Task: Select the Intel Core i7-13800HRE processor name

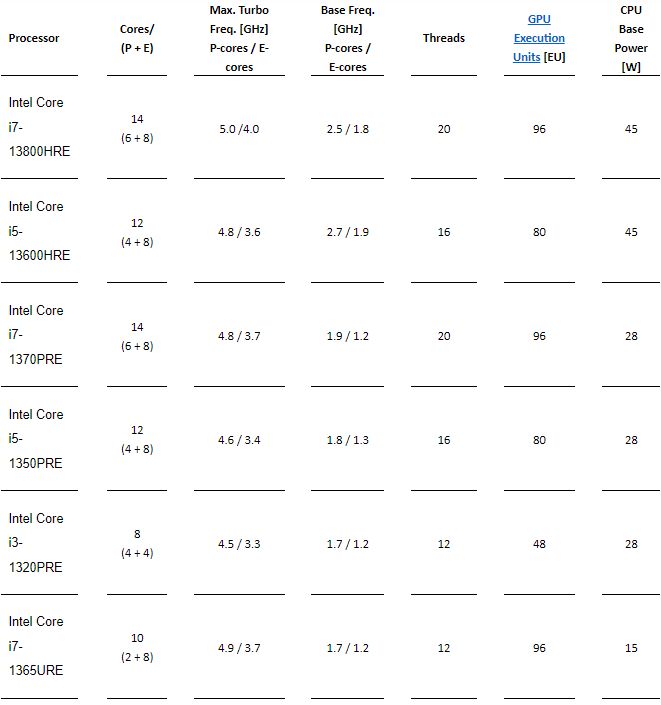Action: pos(40,127)
